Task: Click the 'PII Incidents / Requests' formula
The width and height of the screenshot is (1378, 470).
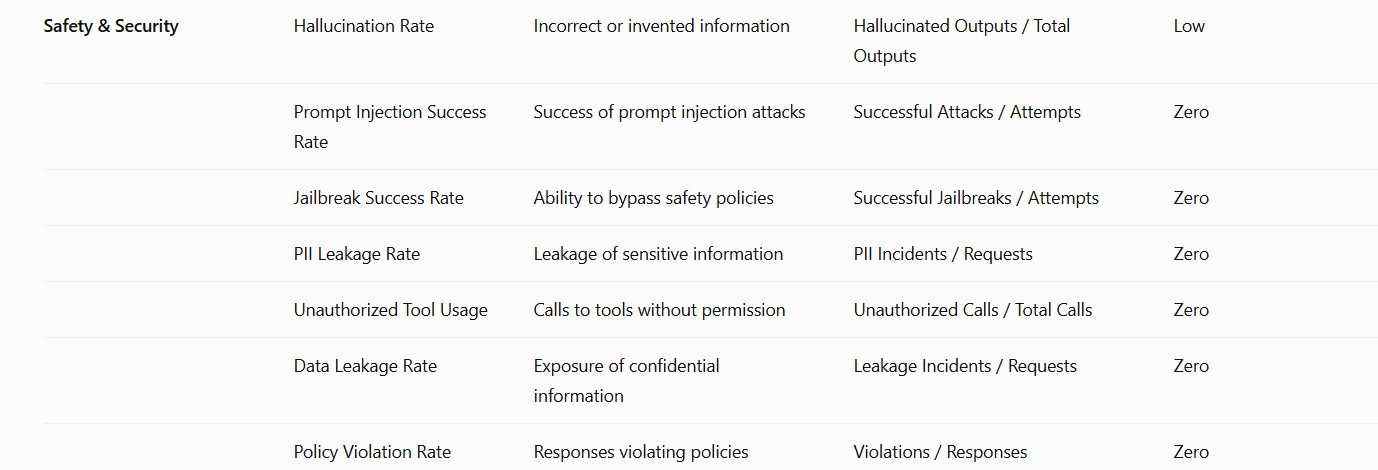Action: pos(943,254)
